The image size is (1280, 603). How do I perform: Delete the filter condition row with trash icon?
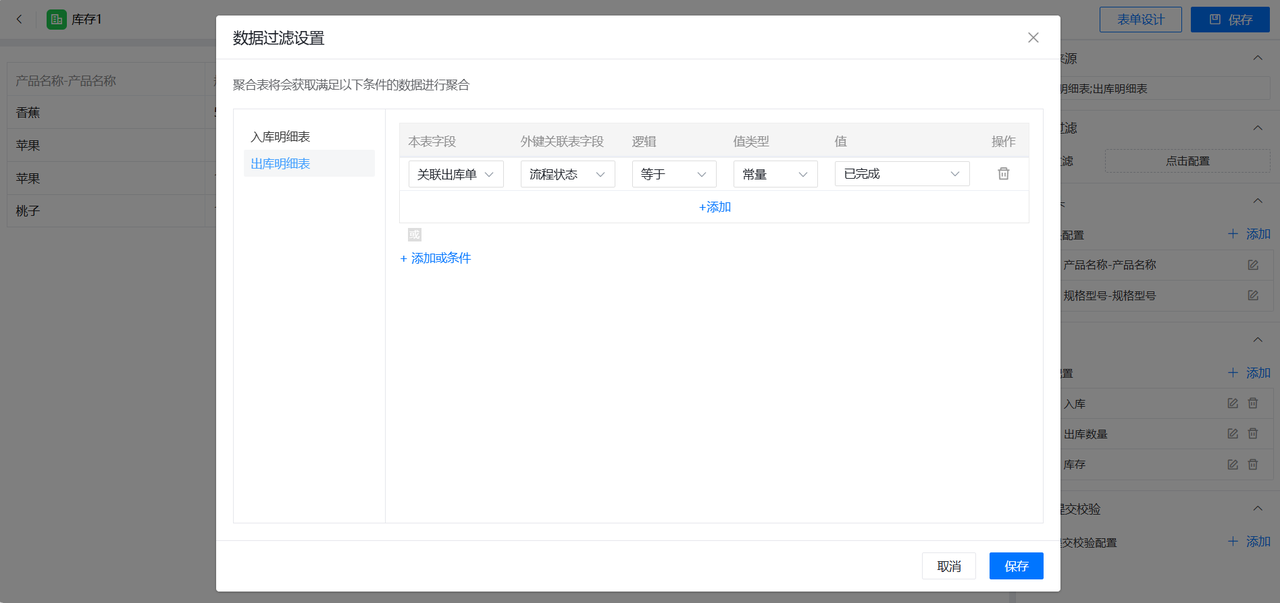pos(1003,174)
